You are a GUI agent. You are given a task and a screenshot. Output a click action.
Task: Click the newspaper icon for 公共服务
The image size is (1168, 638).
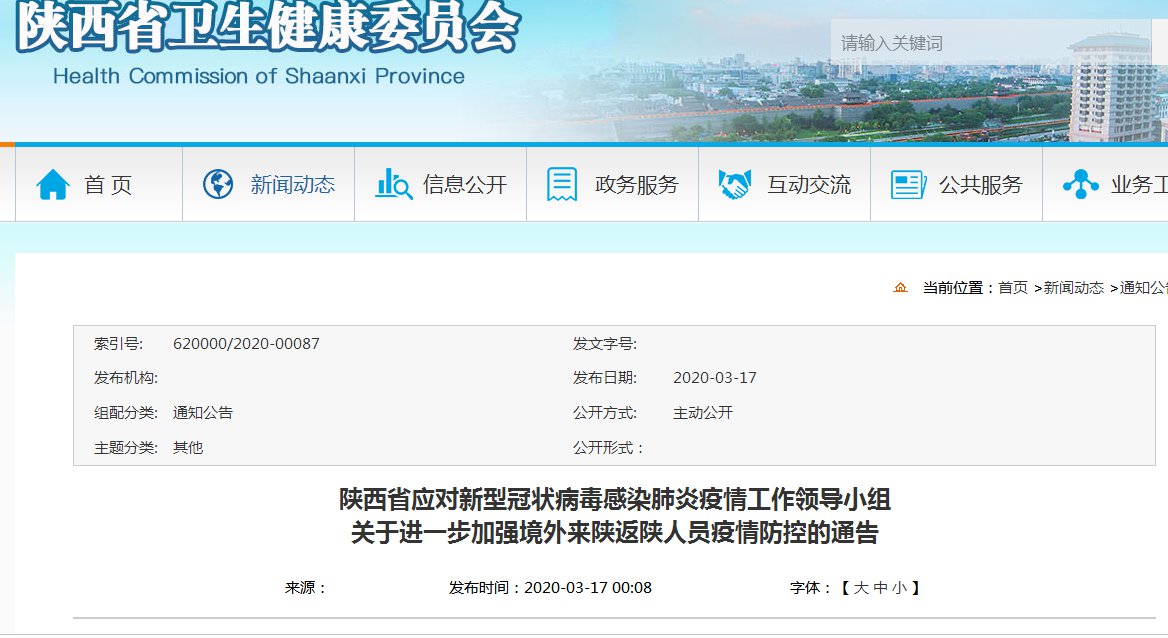908,184
